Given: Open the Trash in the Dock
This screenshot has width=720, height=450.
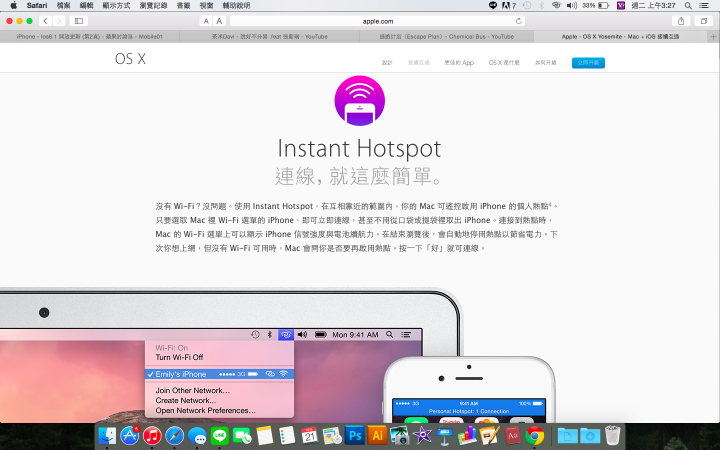Looking at the screenshot, I should [613, 435].
